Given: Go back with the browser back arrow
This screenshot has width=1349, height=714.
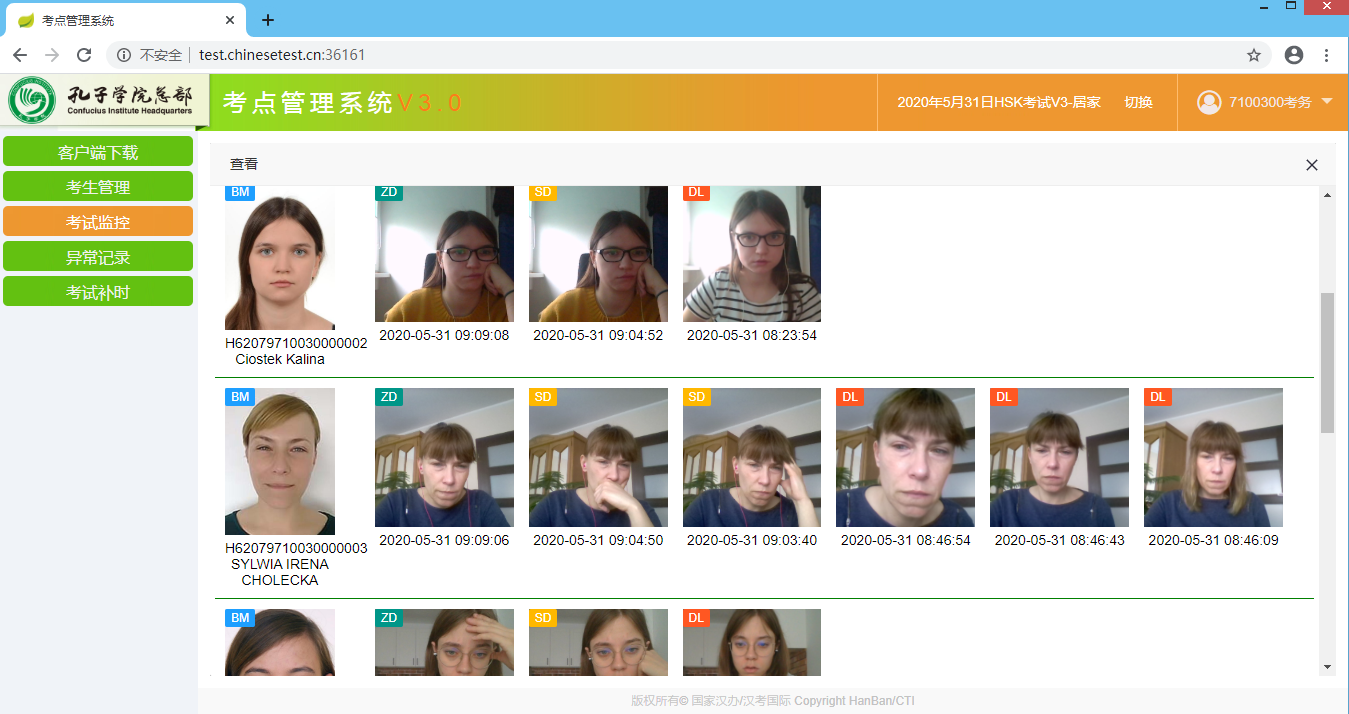Looking at the screenshot, I should 20,55.
